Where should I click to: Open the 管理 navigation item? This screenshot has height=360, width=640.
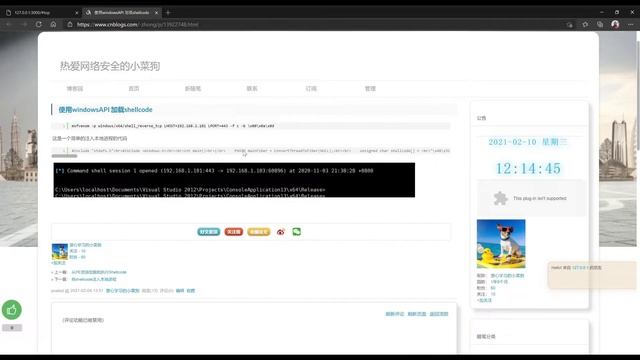(x=370, y=89)
